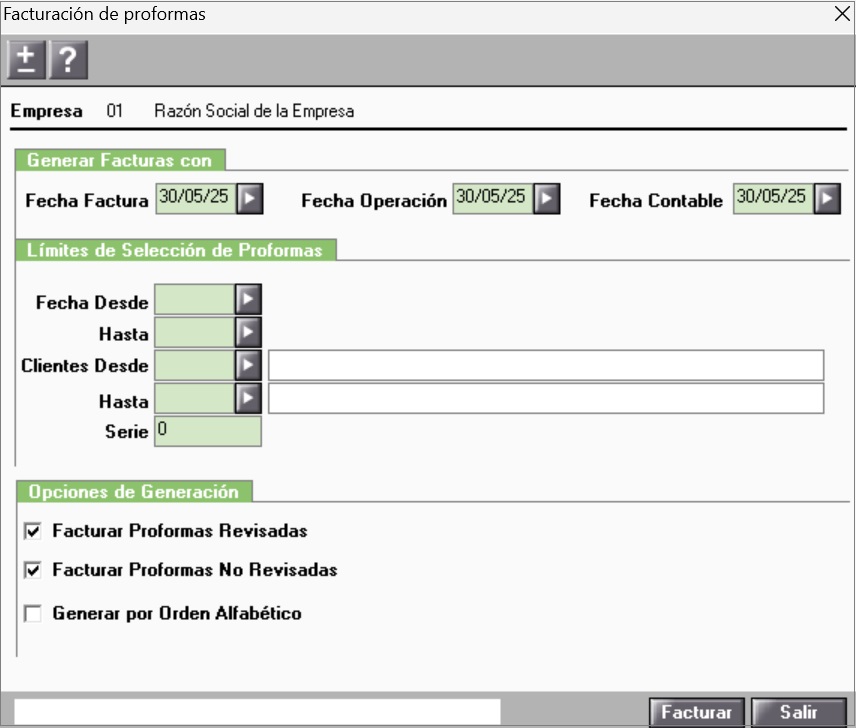Toggle Facturar Proformas No Revisadas checkbox
856x728 pixels.
tap(33, 571)
